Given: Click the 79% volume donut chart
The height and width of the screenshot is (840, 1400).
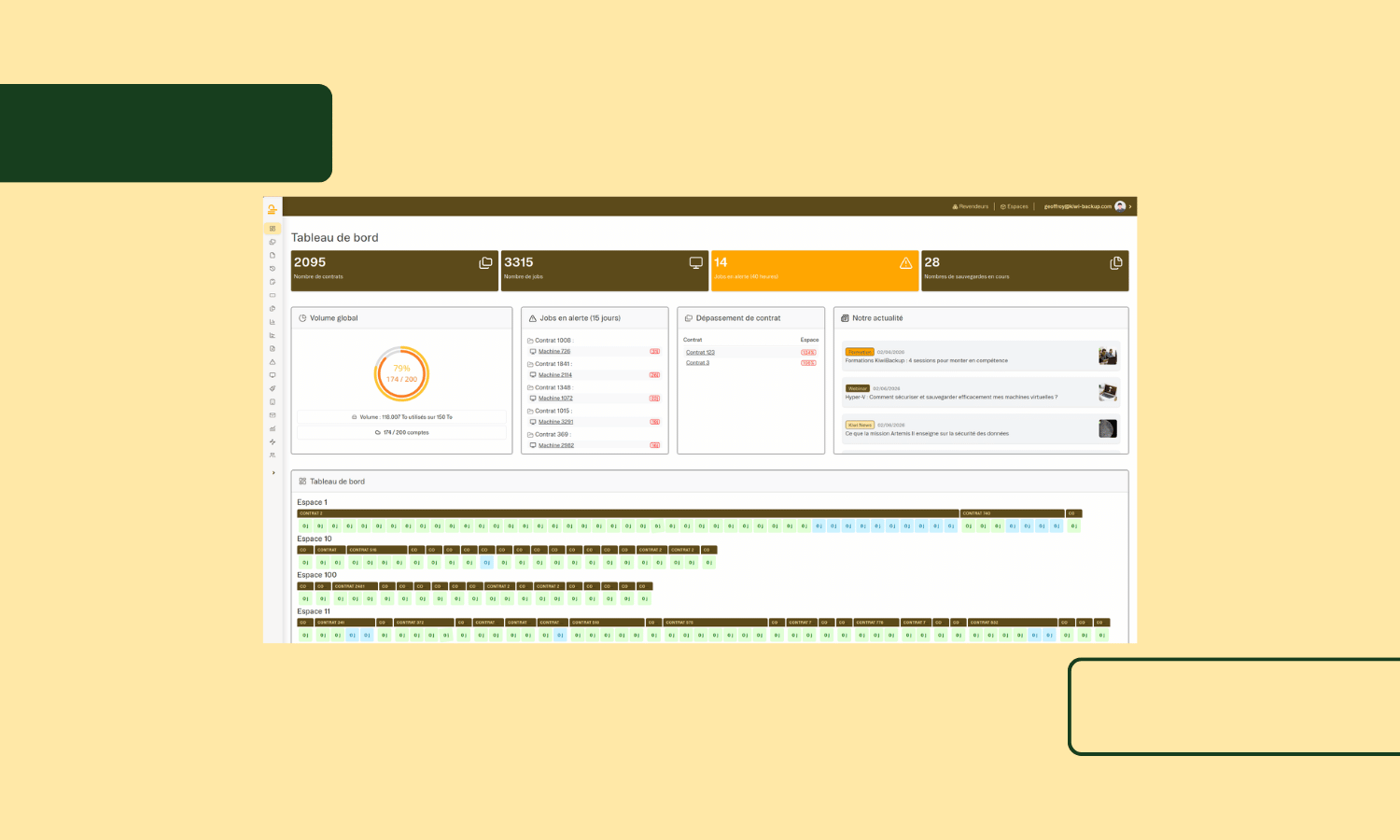Looking at the screenshot, I should pos(401,373).
